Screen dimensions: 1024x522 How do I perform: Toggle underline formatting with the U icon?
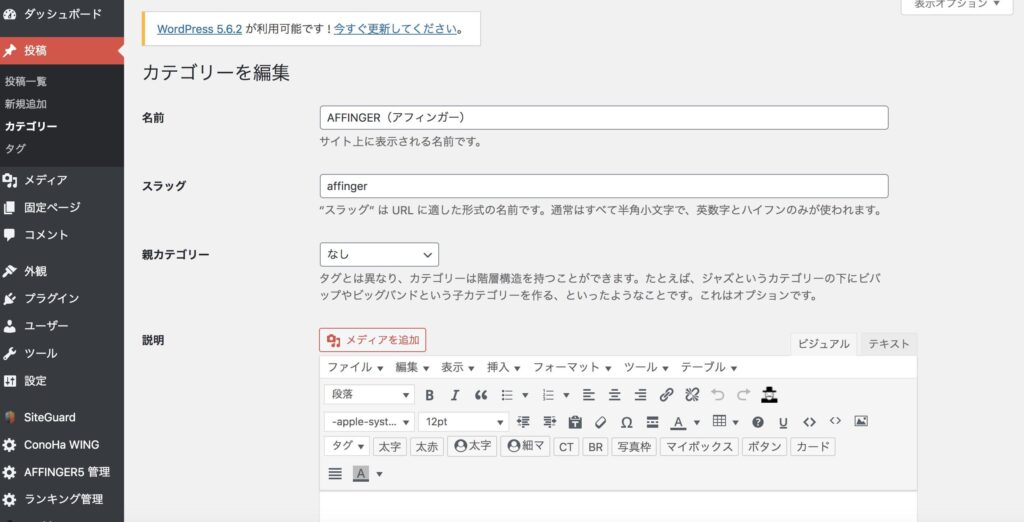click(783, 421)
